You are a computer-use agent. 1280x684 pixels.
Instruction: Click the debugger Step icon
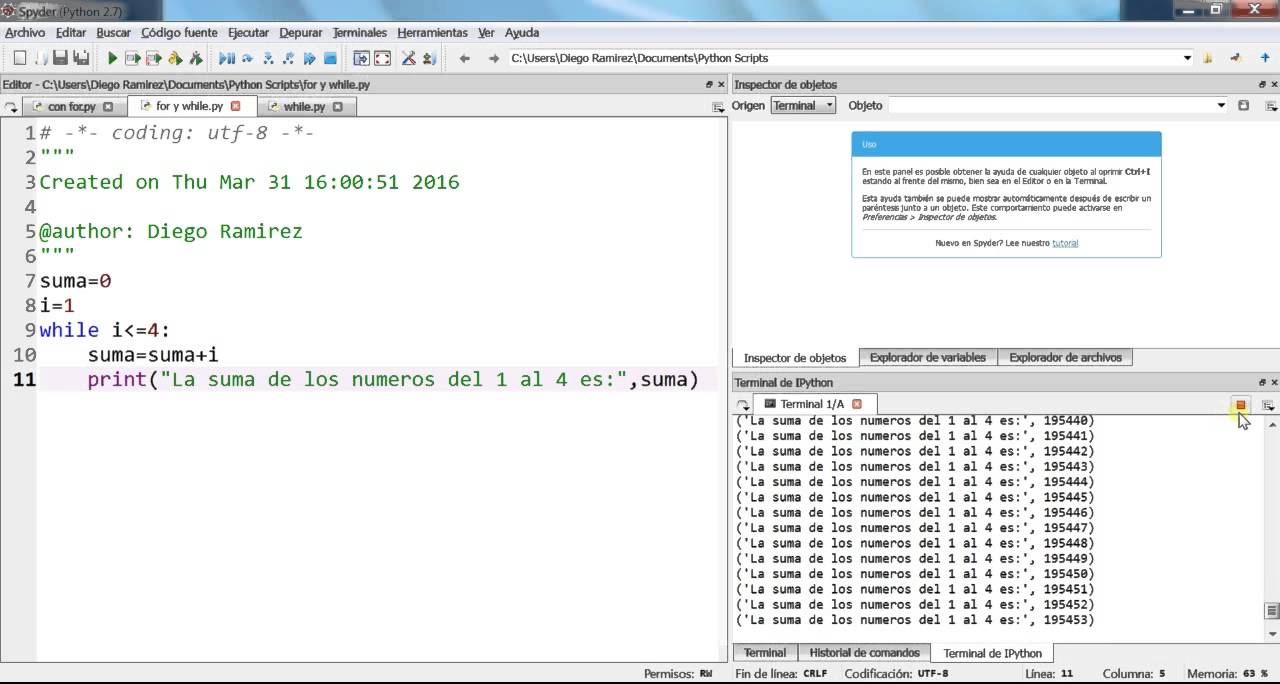247,58
